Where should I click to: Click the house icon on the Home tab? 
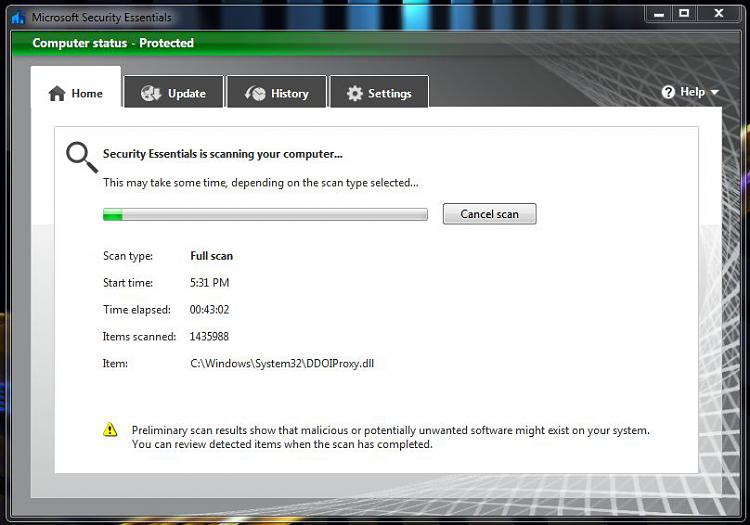(57, 93)
